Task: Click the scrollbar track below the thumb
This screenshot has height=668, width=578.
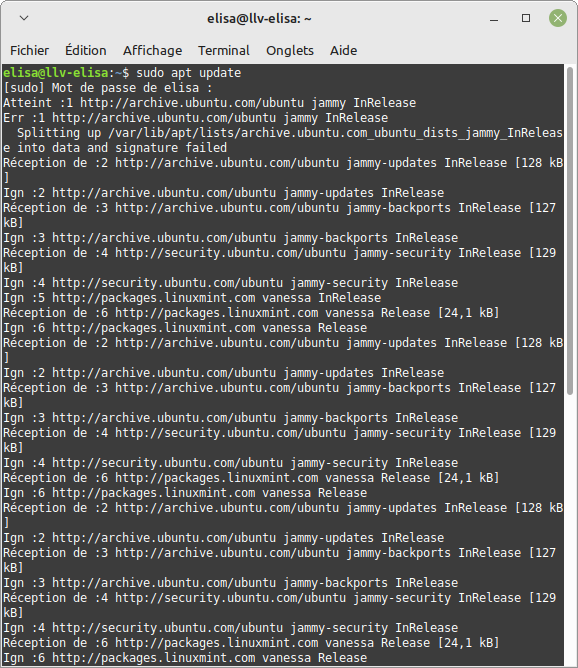Action: click(570, 528)
